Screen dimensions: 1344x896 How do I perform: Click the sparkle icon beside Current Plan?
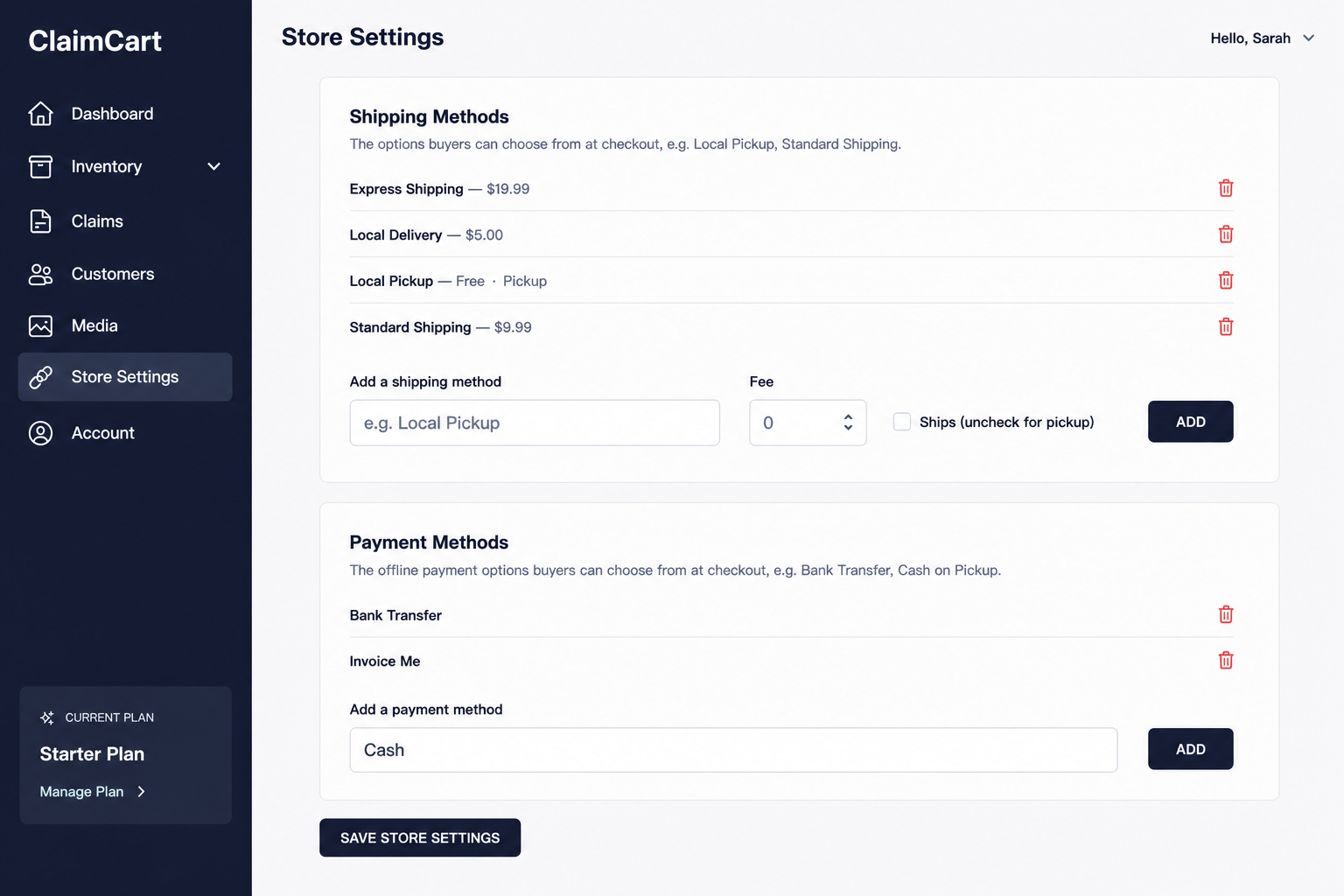(x=47, y=717)
